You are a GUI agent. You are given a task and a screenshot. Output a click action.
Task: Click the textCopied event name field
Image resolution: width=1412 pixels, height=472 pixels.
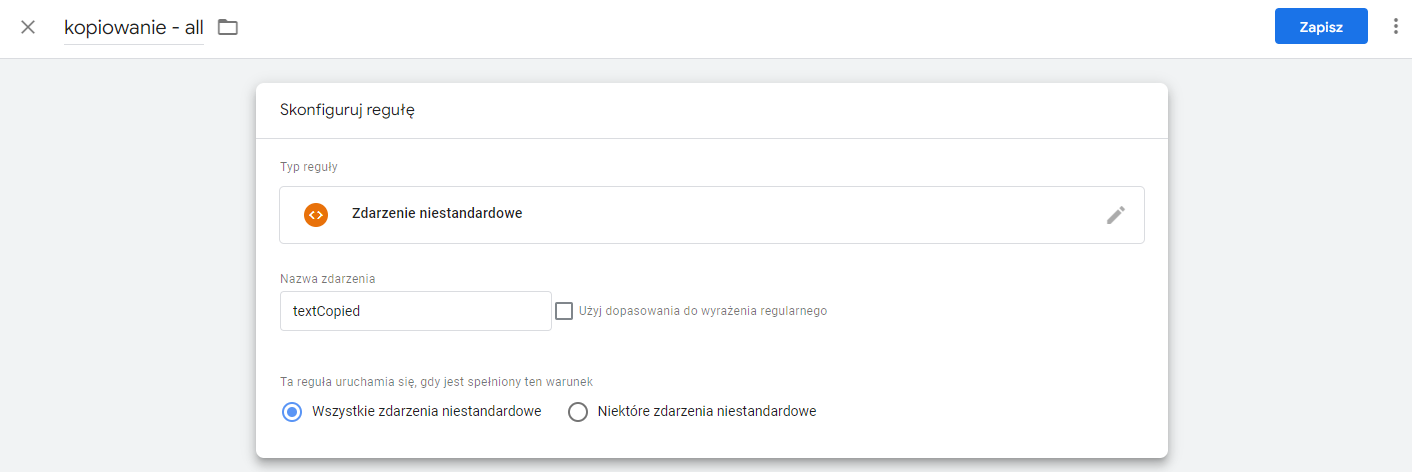(x=415, y=311)
